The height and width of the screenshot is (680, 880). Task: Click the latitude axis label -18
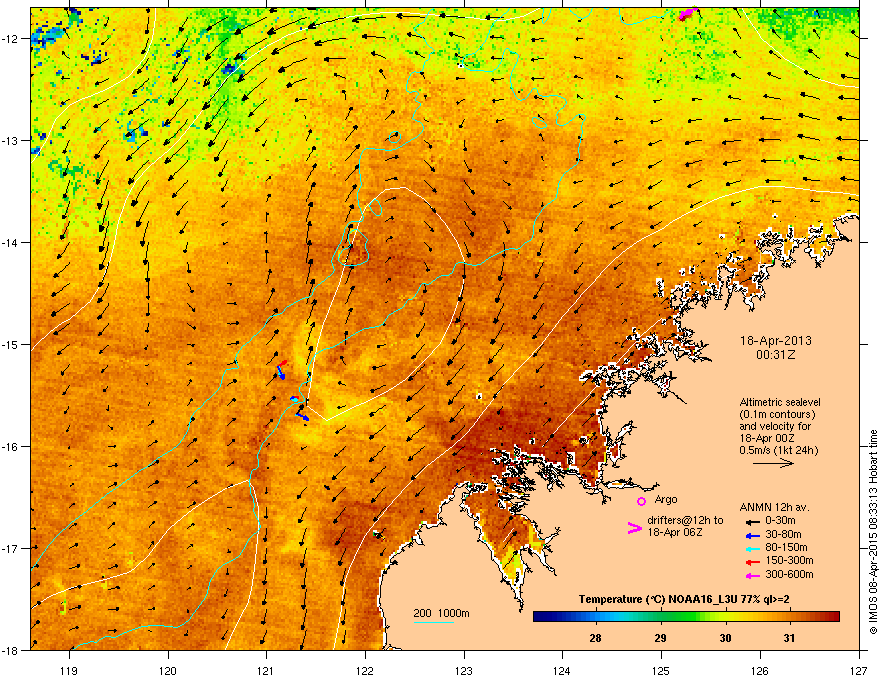click(11, 650)
